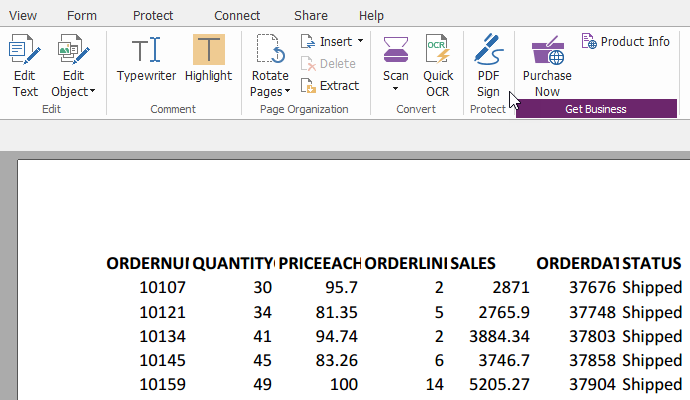This screenshot has height=400, width=690.
Task: Click Shipped status in row 10121
Action: click(x=652, y=312)
